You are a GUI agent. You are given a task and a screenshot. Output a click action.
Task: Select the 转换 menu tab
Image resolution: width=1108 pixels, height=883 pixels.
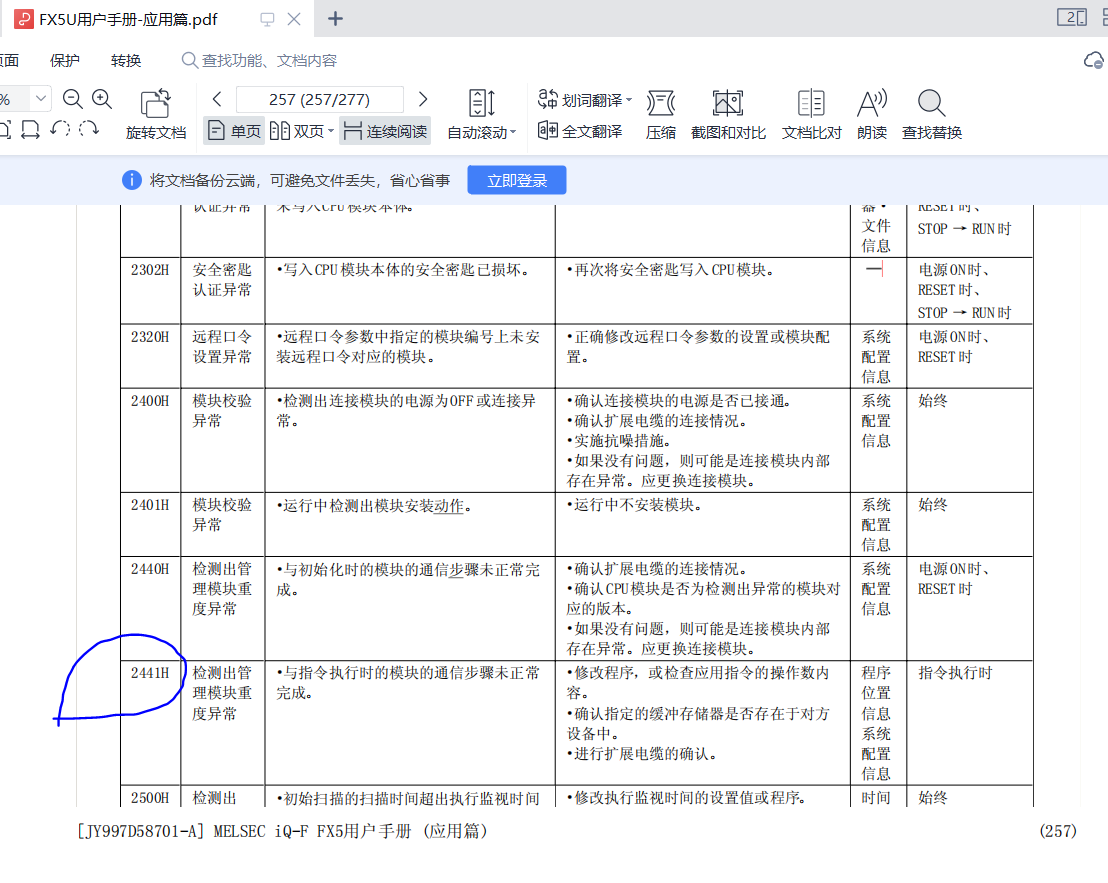126,61
